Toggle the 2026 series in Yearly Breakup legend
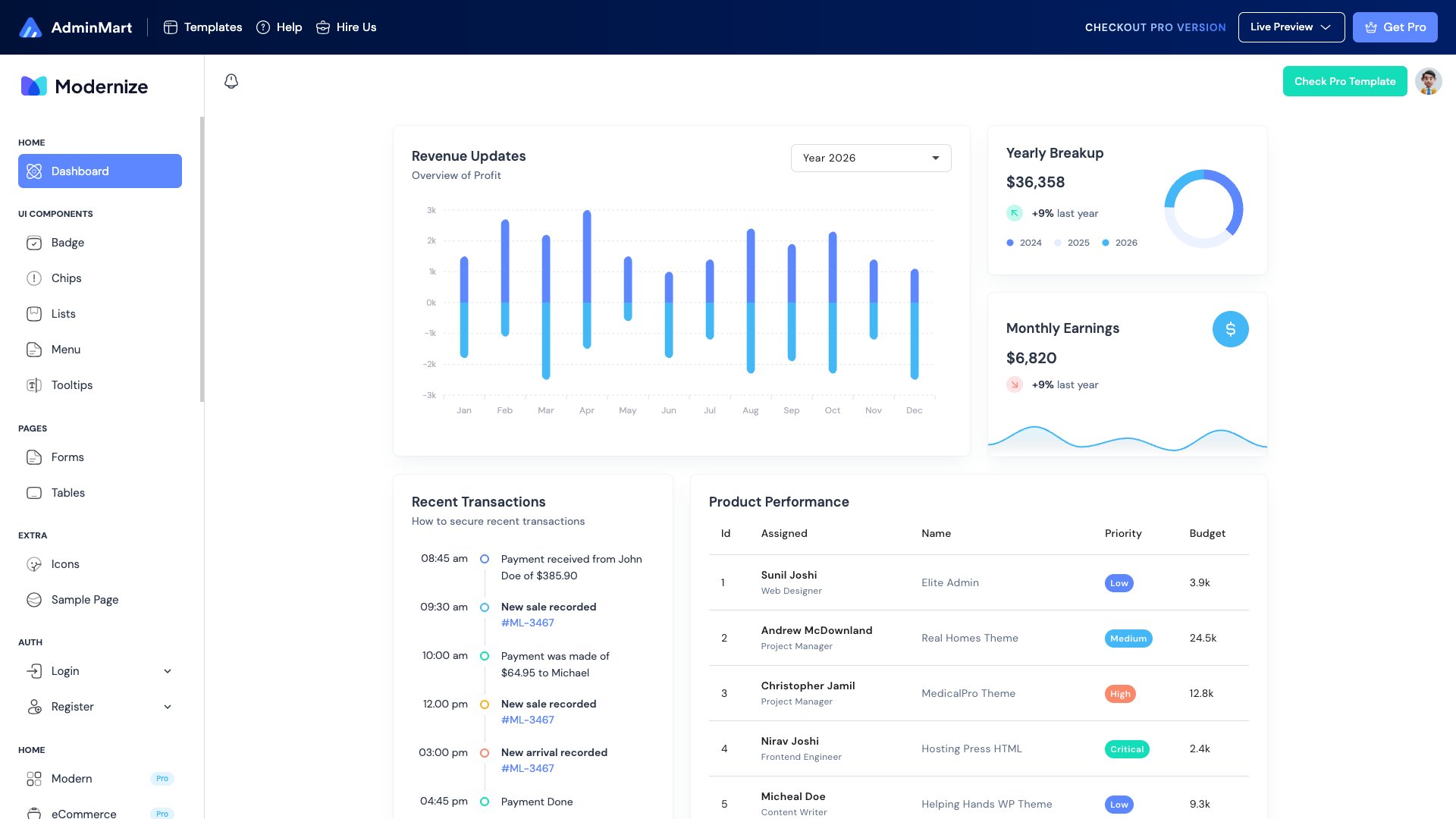The height and width of the screenshot is (819, 1456). 1120,243
